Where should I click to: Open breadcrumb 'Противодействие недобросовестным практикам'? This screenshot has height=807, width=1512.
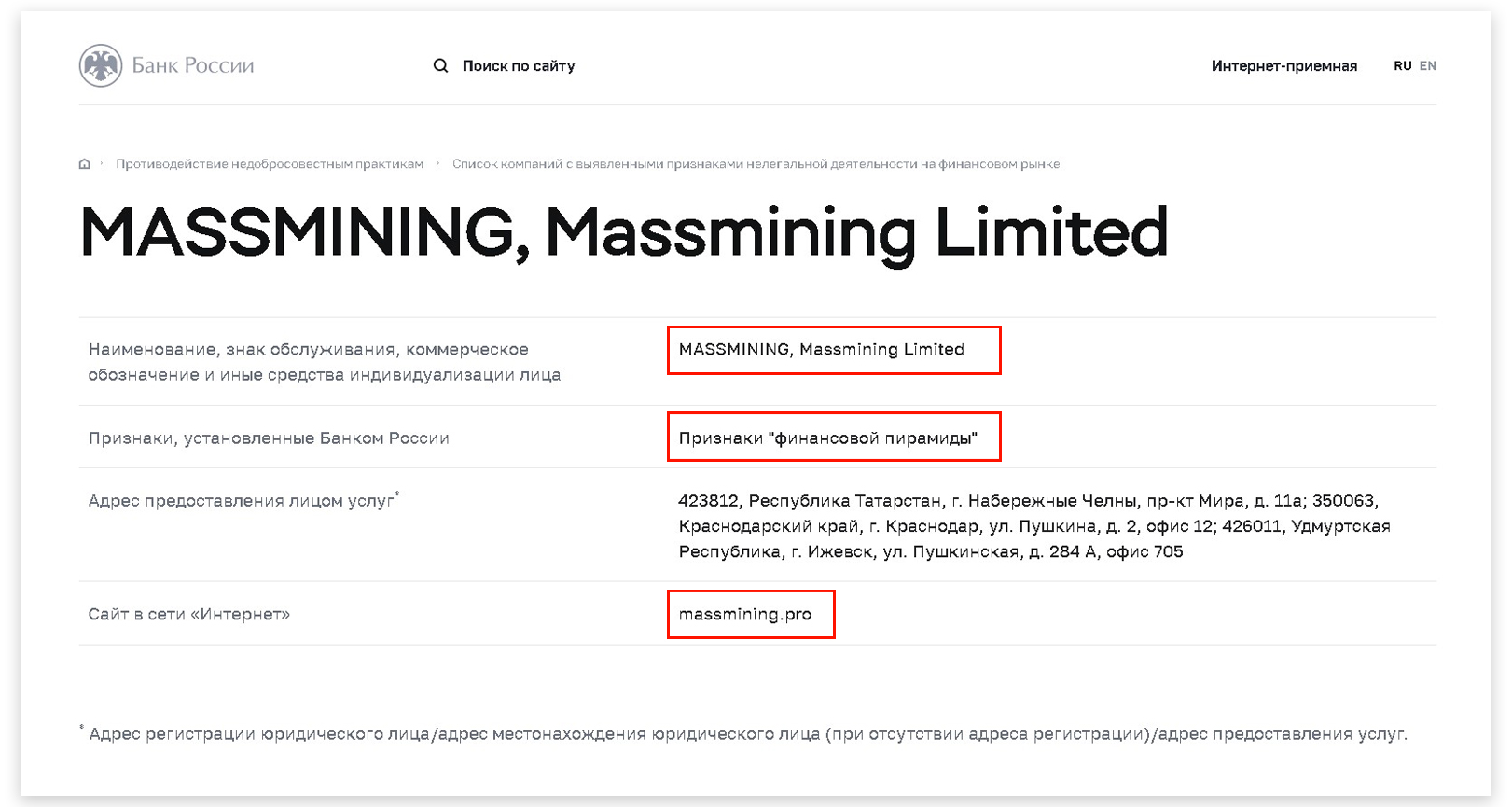click(270, 164)
